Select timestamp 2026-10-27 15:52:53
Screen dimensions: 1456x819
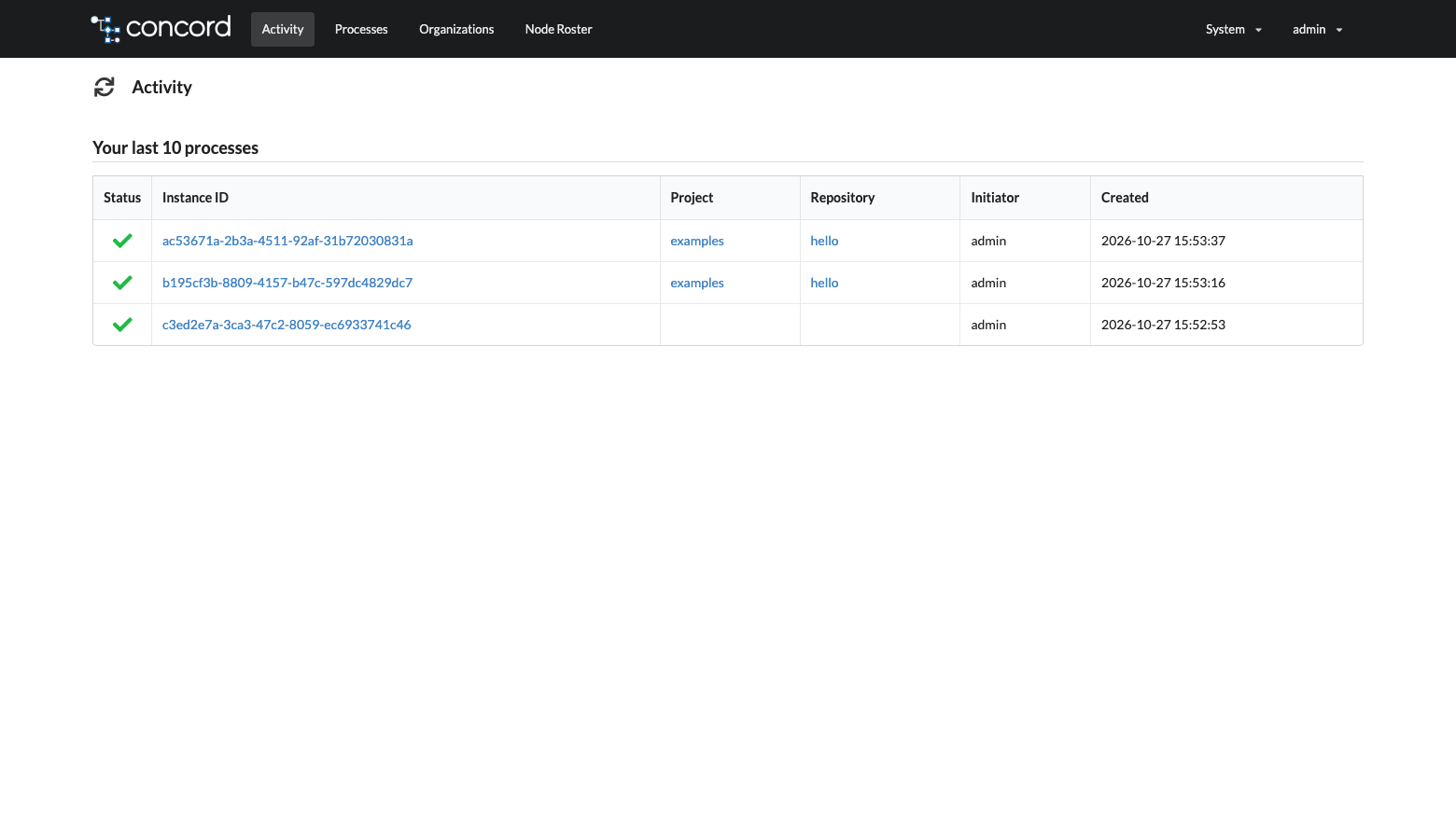[1163, 325]
